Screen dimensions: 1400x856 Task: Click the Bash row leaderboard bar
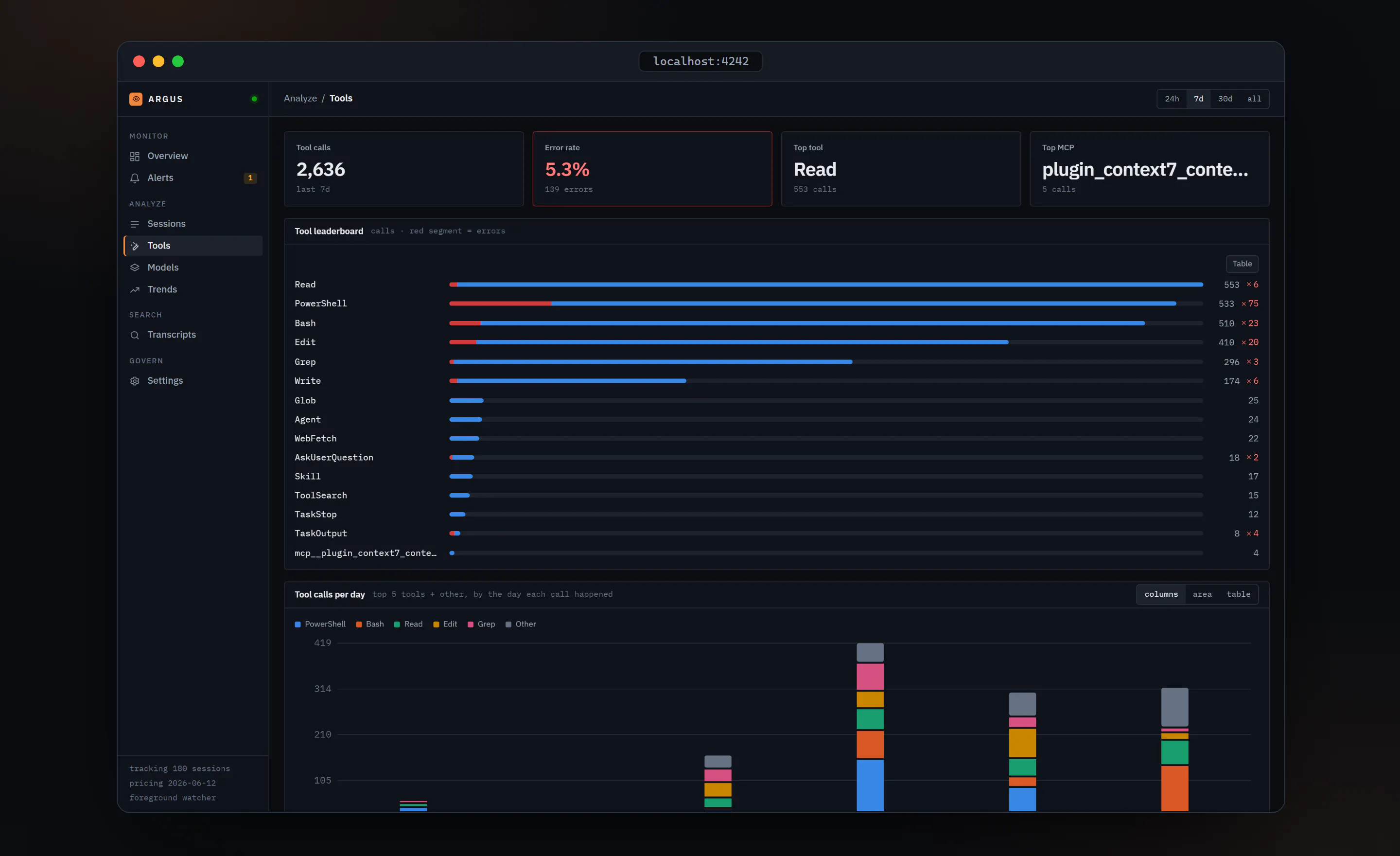coord(826,323)
